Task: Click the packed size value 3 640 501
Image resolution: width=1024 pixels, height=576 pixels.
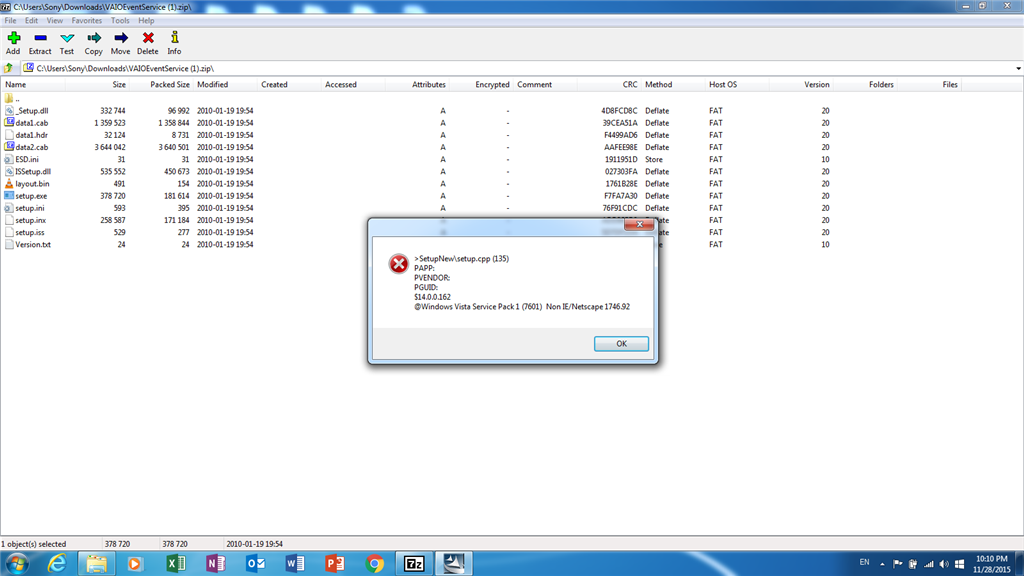Action: pos(174,147)
